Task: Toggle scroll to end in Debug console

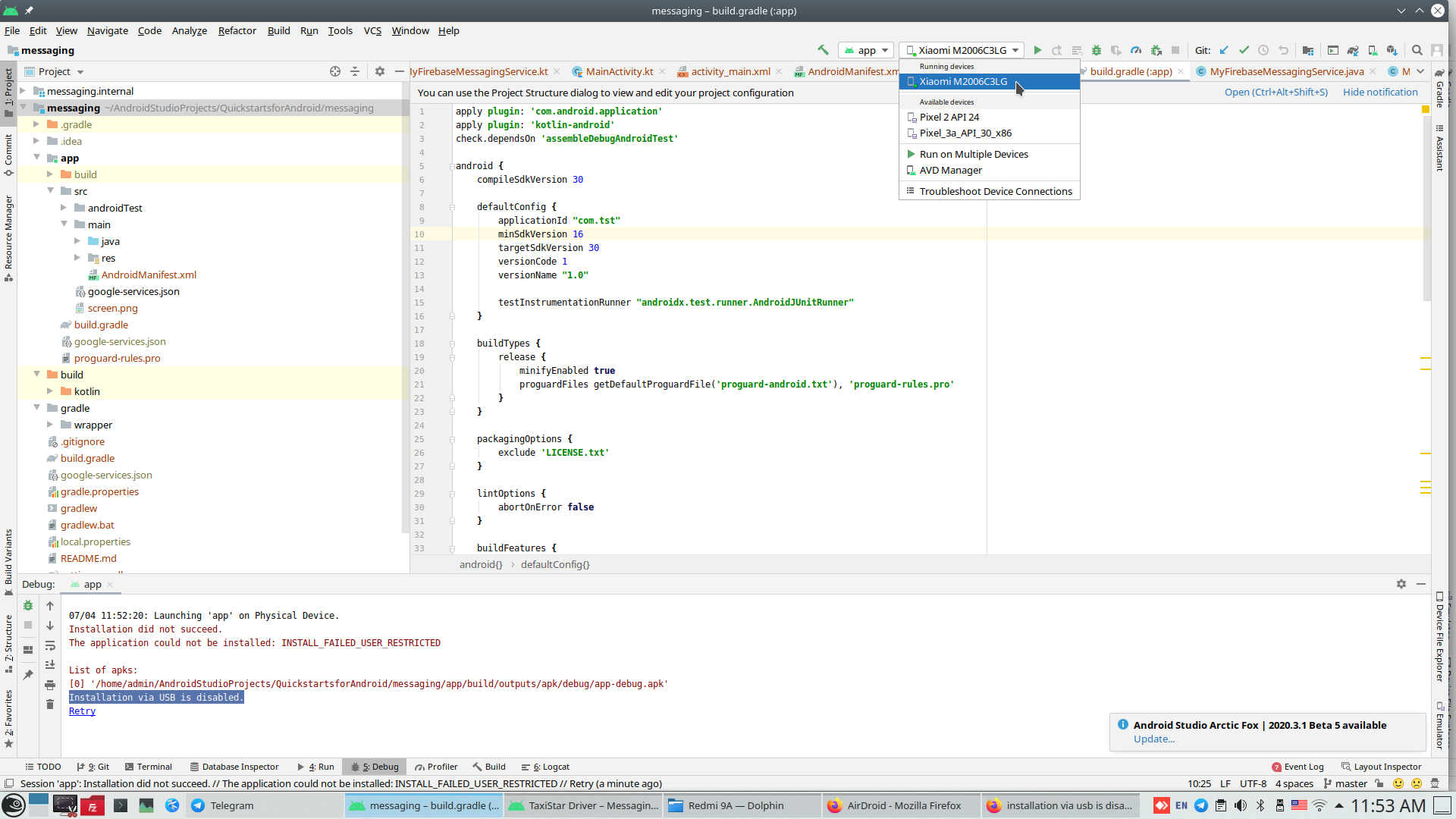Action: [x=50, y=665]
